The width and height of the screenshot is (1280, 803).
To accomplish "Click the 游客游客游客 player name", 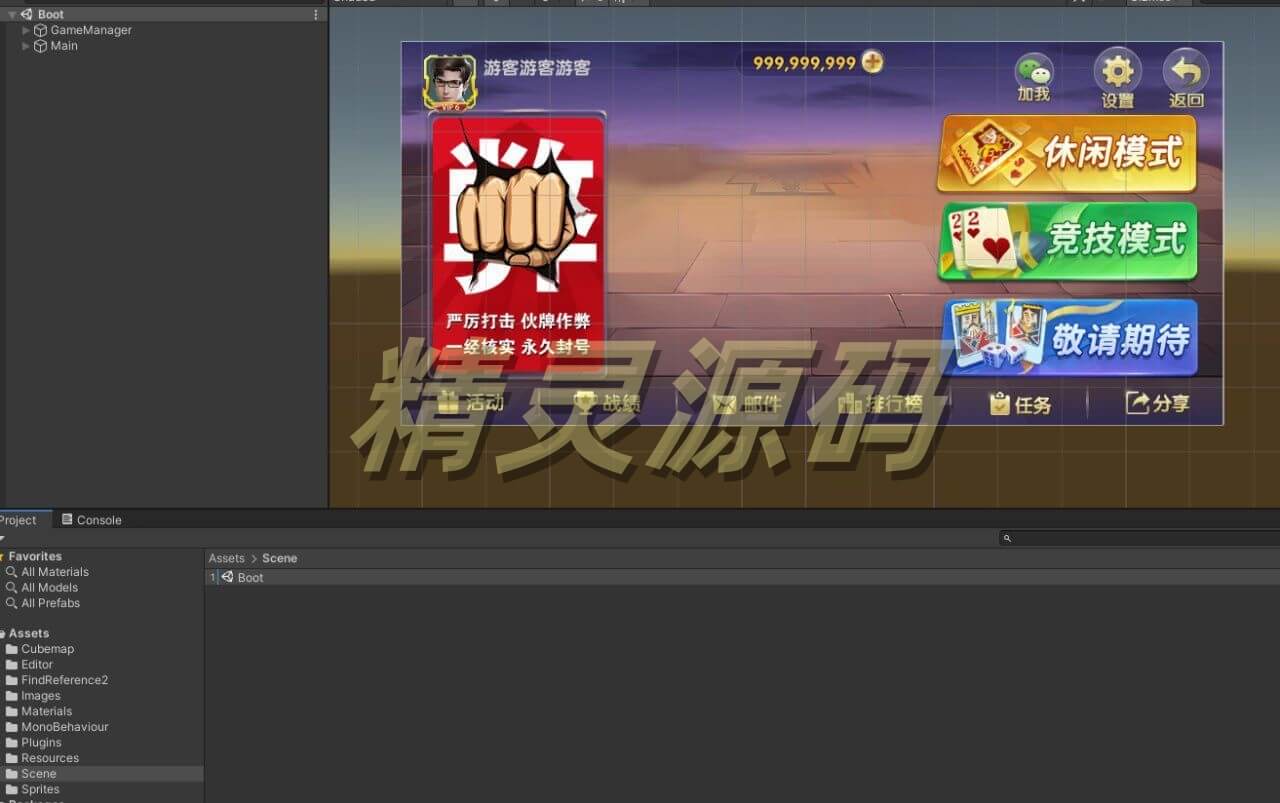I will coord(537,68).
